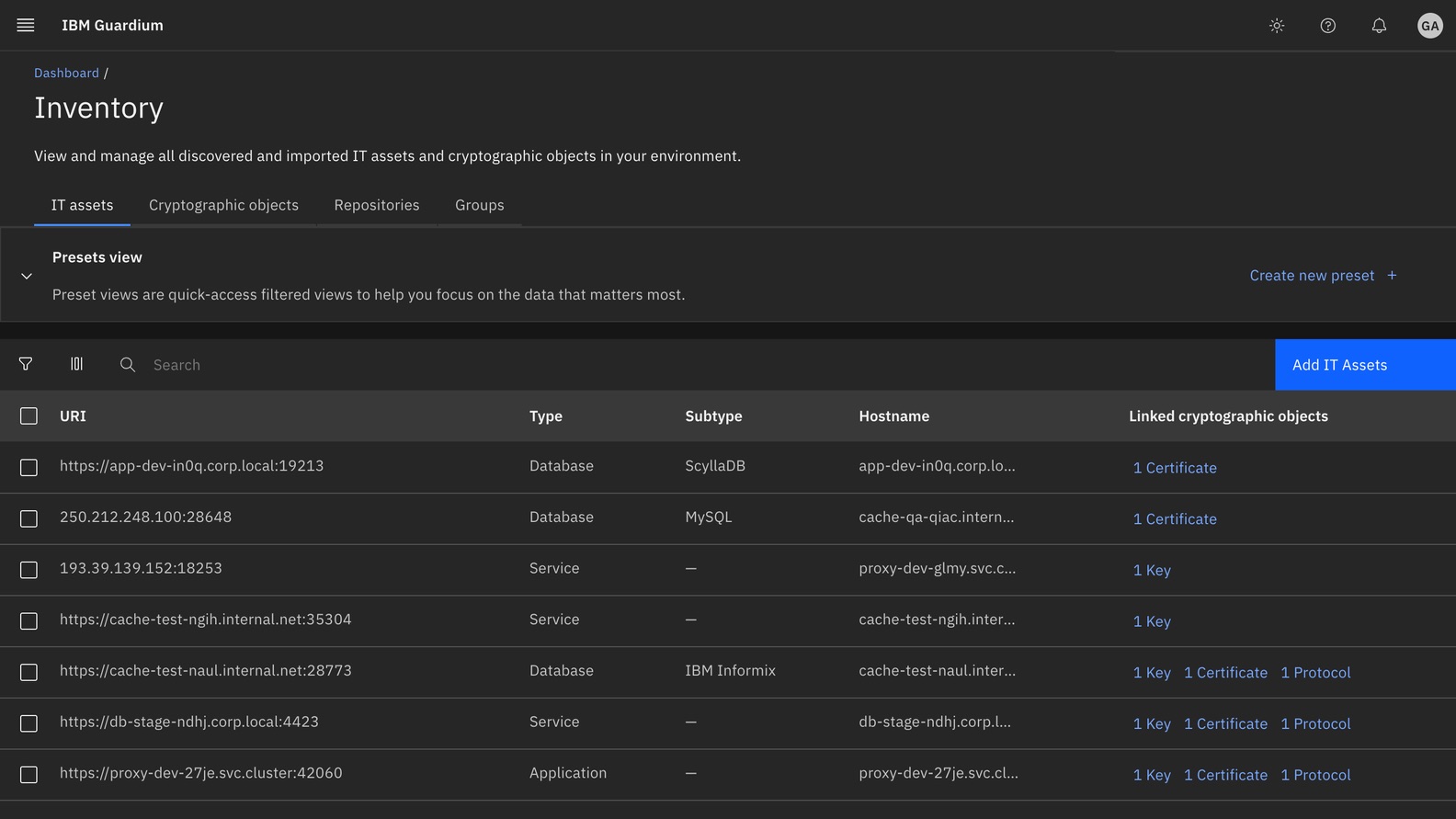
Task: Collapse the Presets view section chevron
Action: (x=27, y=276)
